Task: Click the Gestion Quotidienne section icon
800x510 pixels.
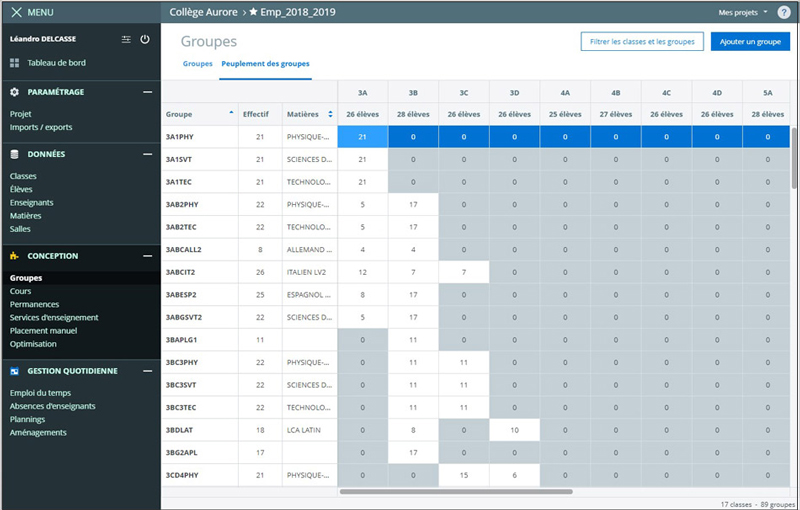Action: 15,371
